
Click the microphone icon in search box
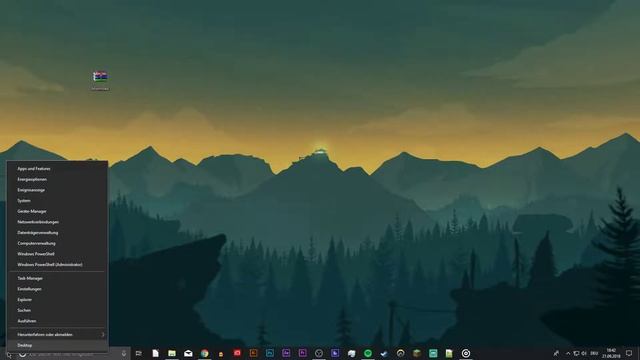click(124, 353)
